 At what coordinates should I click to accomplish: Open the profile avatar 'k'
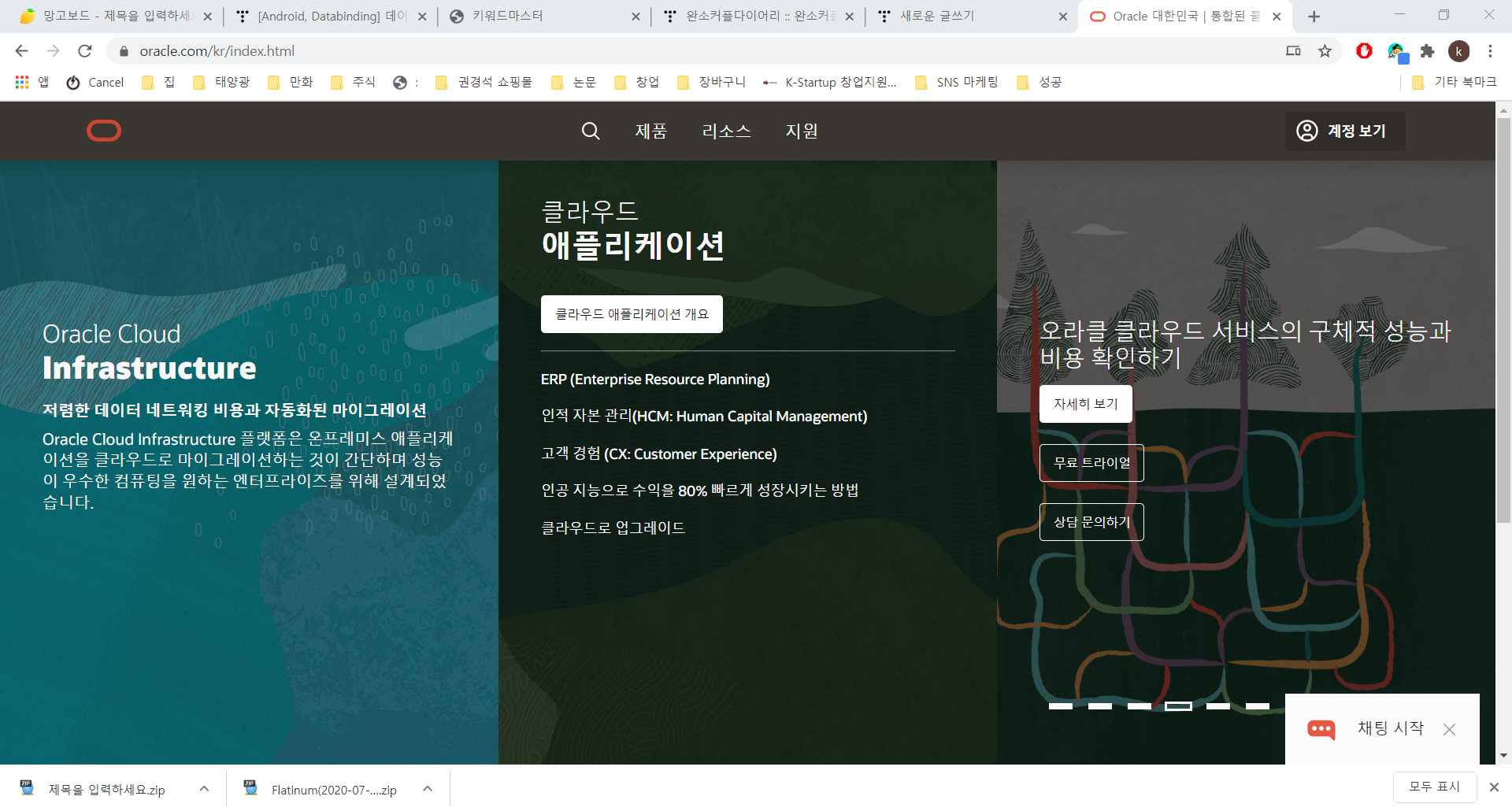(x=1458, y=51)
